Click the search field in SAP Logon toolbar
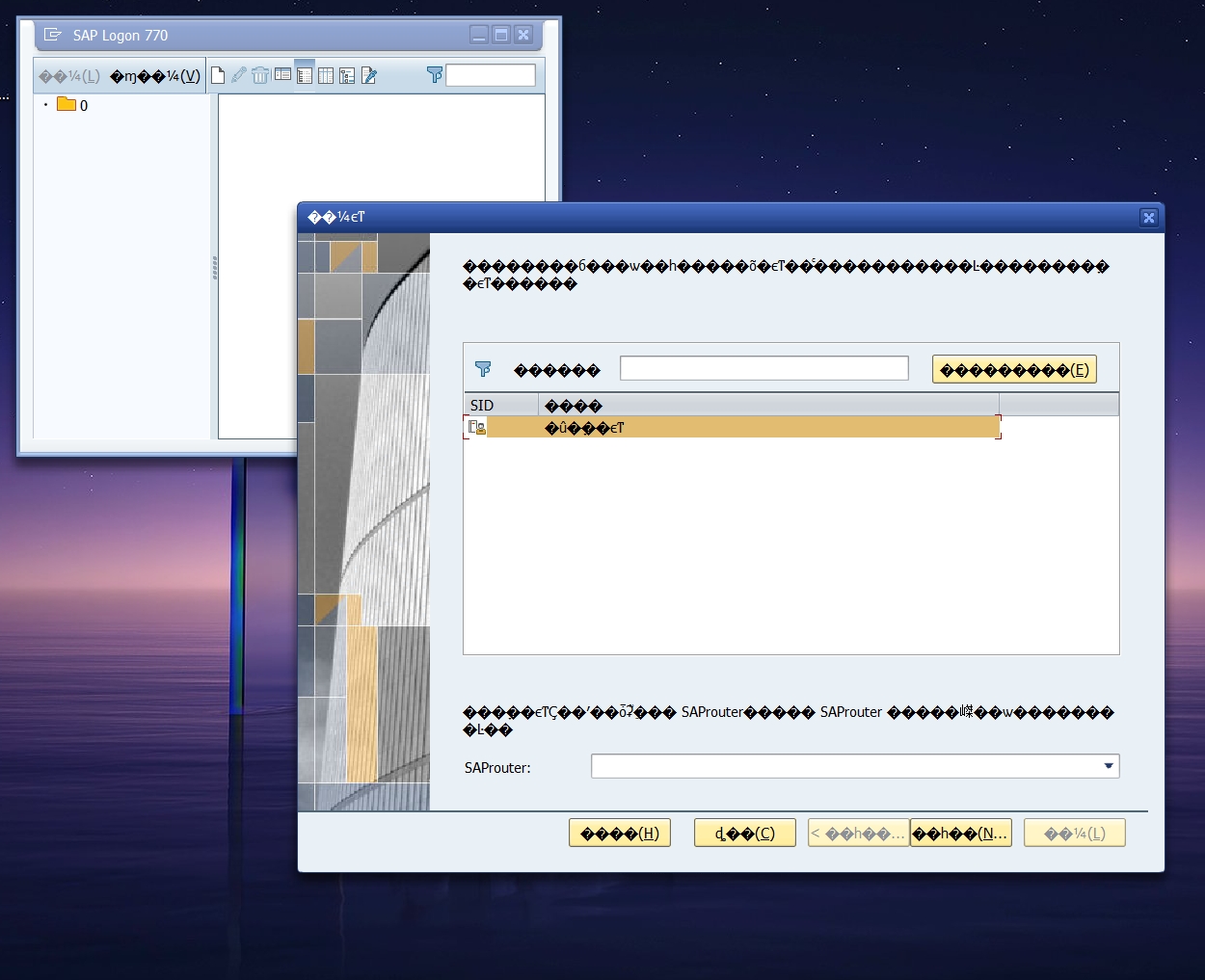This screenshot has height=980, width=1205. 491,75
